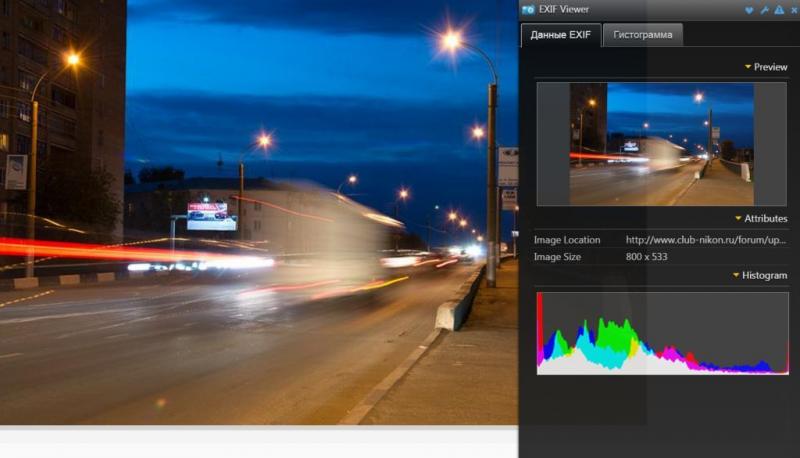
Task: Close the EXIF Viewer panel
Action: pos(794,10)
